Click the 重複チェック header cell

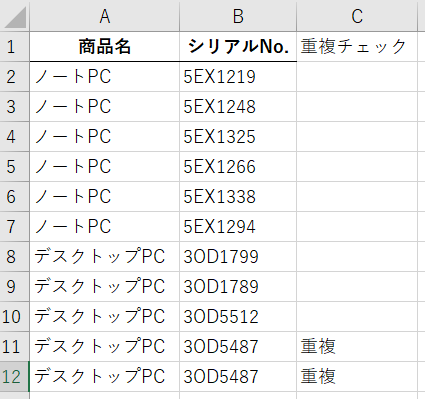coord(357,47)
